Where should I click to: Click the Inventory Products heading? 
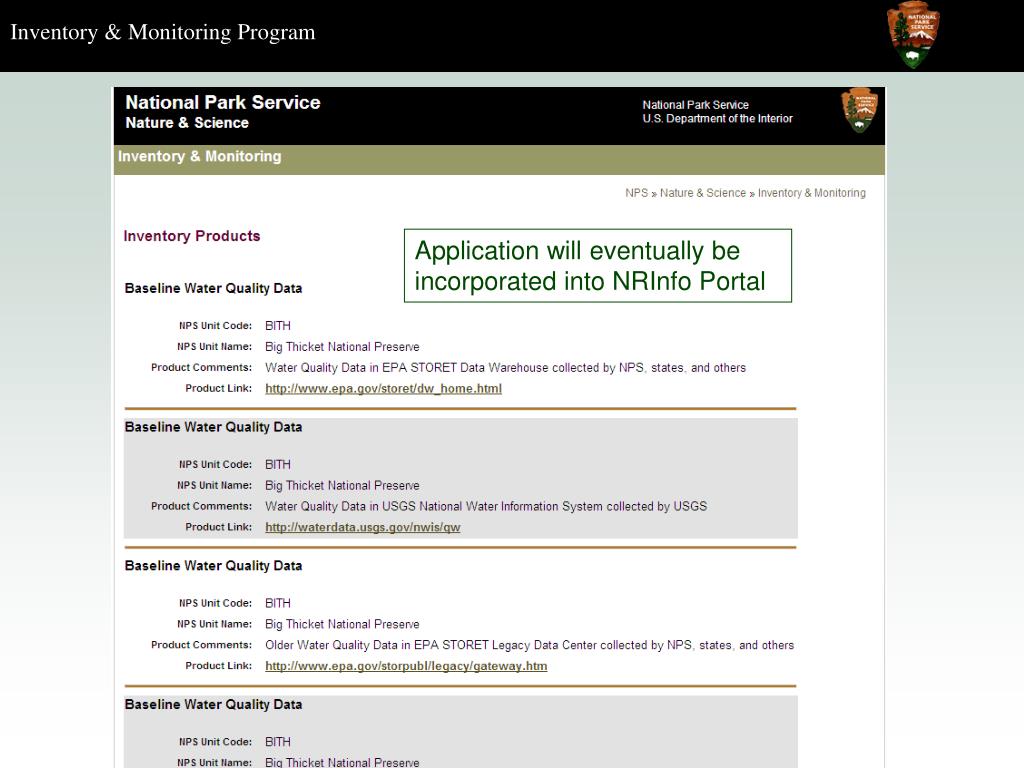(x=192, y=236)
